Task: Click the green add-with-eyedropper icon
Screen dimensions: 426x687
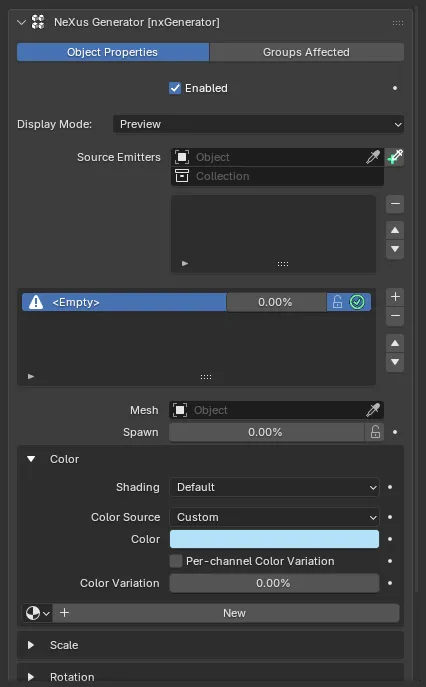Action: [x=395, y=157]
